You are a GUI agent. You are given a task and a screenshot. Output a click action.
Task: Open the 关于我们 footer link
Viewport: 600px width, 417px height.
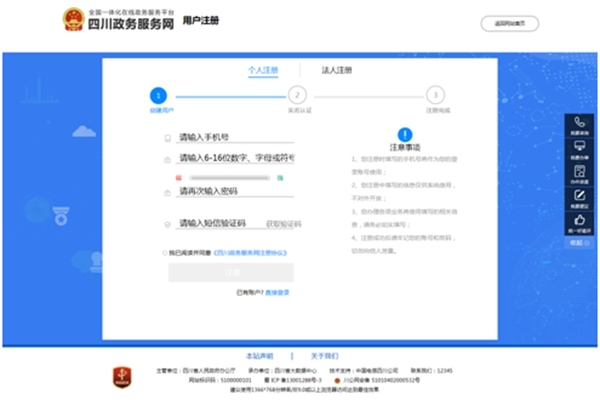pyautogui.click(x=324, y=355)
